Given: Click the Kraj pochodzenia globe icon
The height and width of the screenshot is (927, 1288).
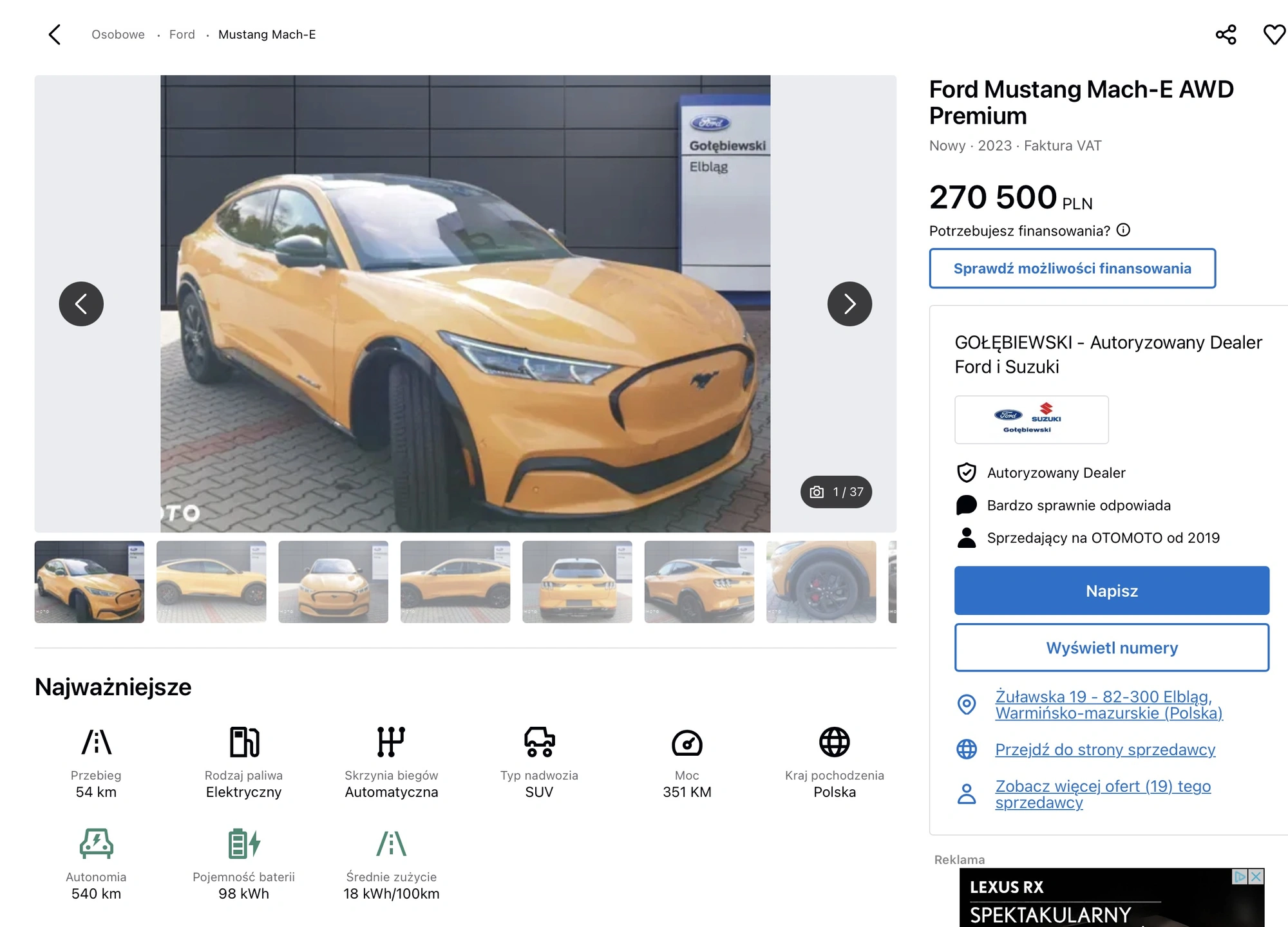Looking at the screenshot, I should [x=835, y=742].
